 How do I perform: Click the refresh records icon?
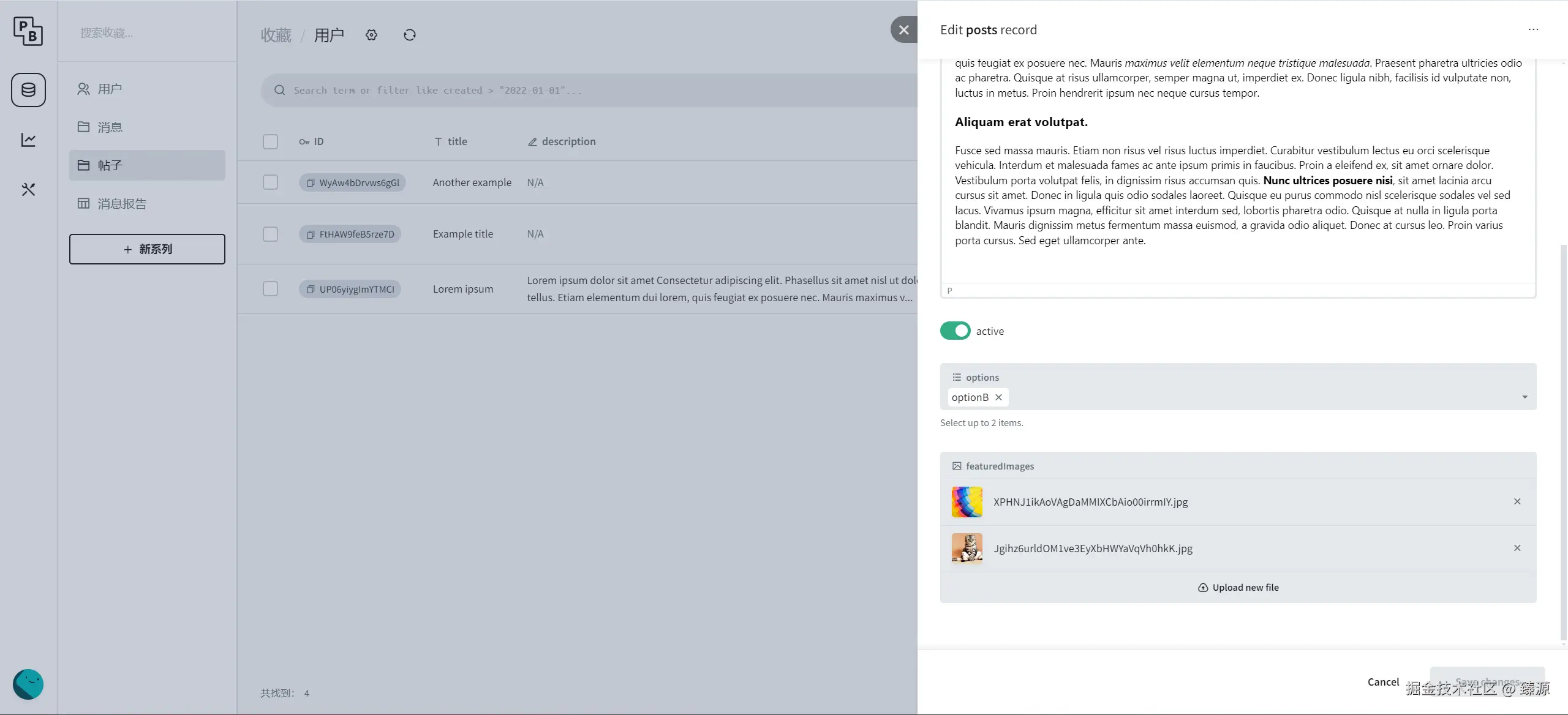(410, 35)
